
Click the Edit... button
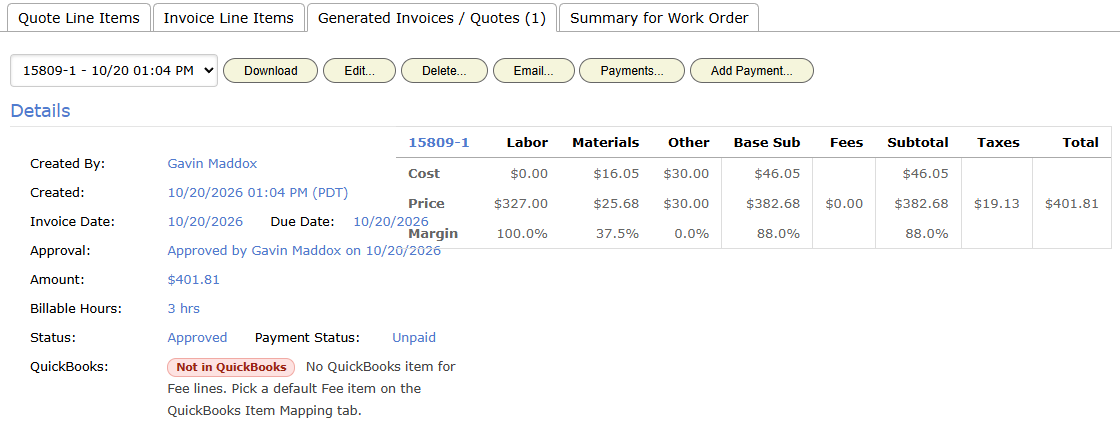click(359, 71)
